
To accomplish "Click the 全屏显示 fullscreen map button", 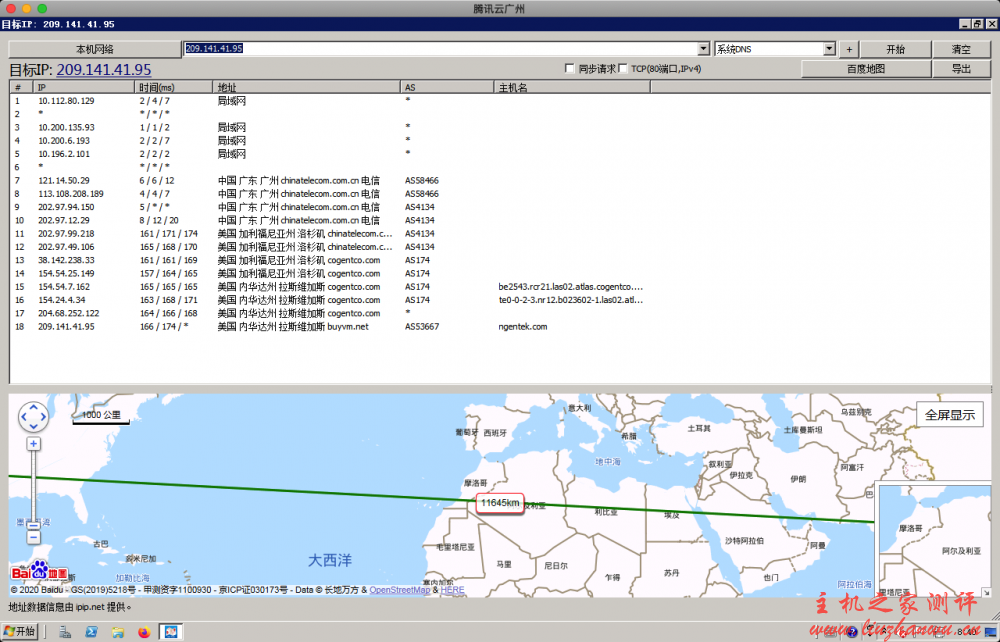I will [x=950, y=415].
